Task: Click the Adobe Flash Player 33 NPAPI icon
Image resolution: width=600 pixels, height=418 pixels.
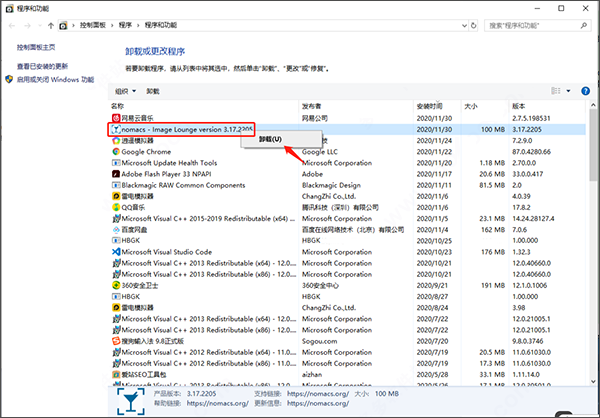Action: [x=116, y=174]
